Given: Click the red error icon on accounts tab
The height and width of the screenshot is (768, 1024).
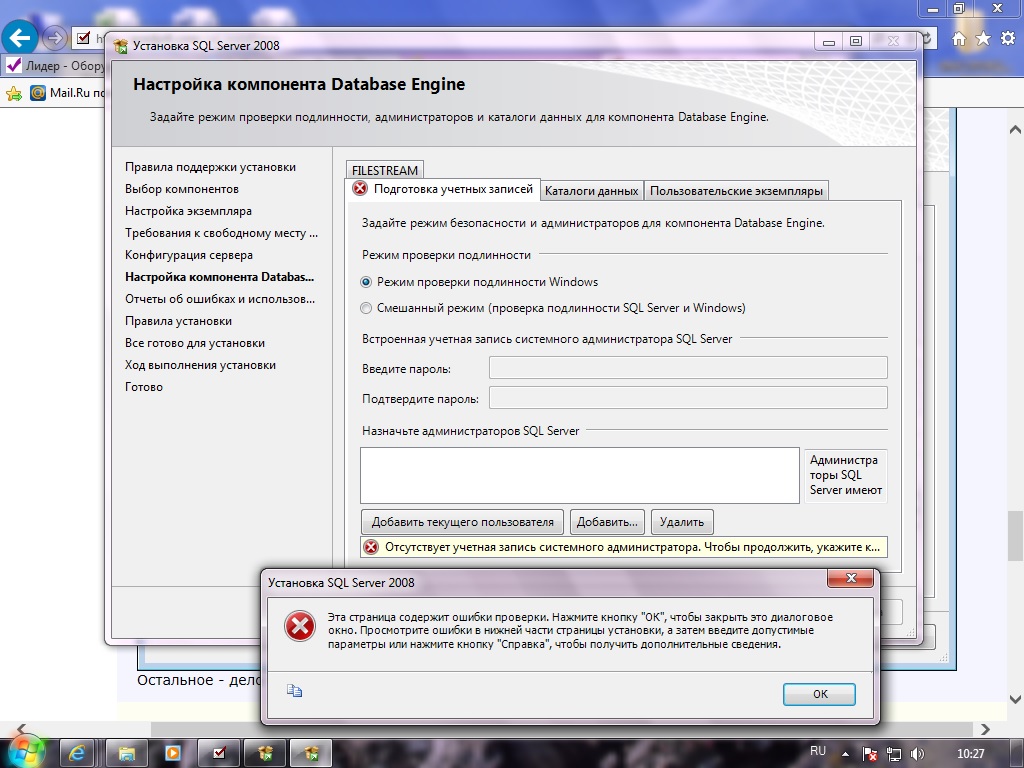Looking at the screenshot, I should 360,188.
